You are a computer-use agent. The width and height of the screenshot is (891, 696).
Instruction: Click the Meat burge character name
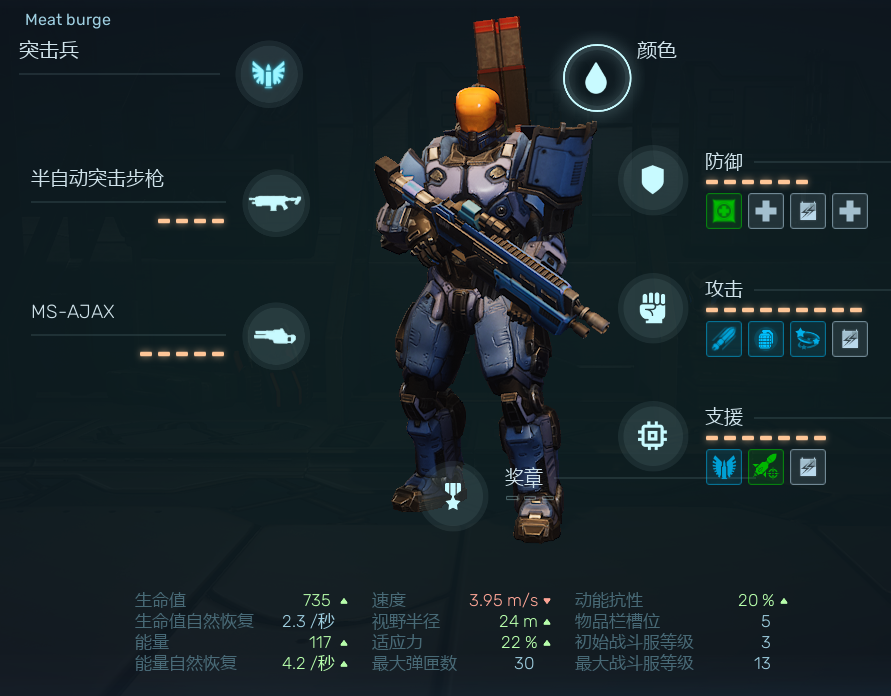(68, 20)
